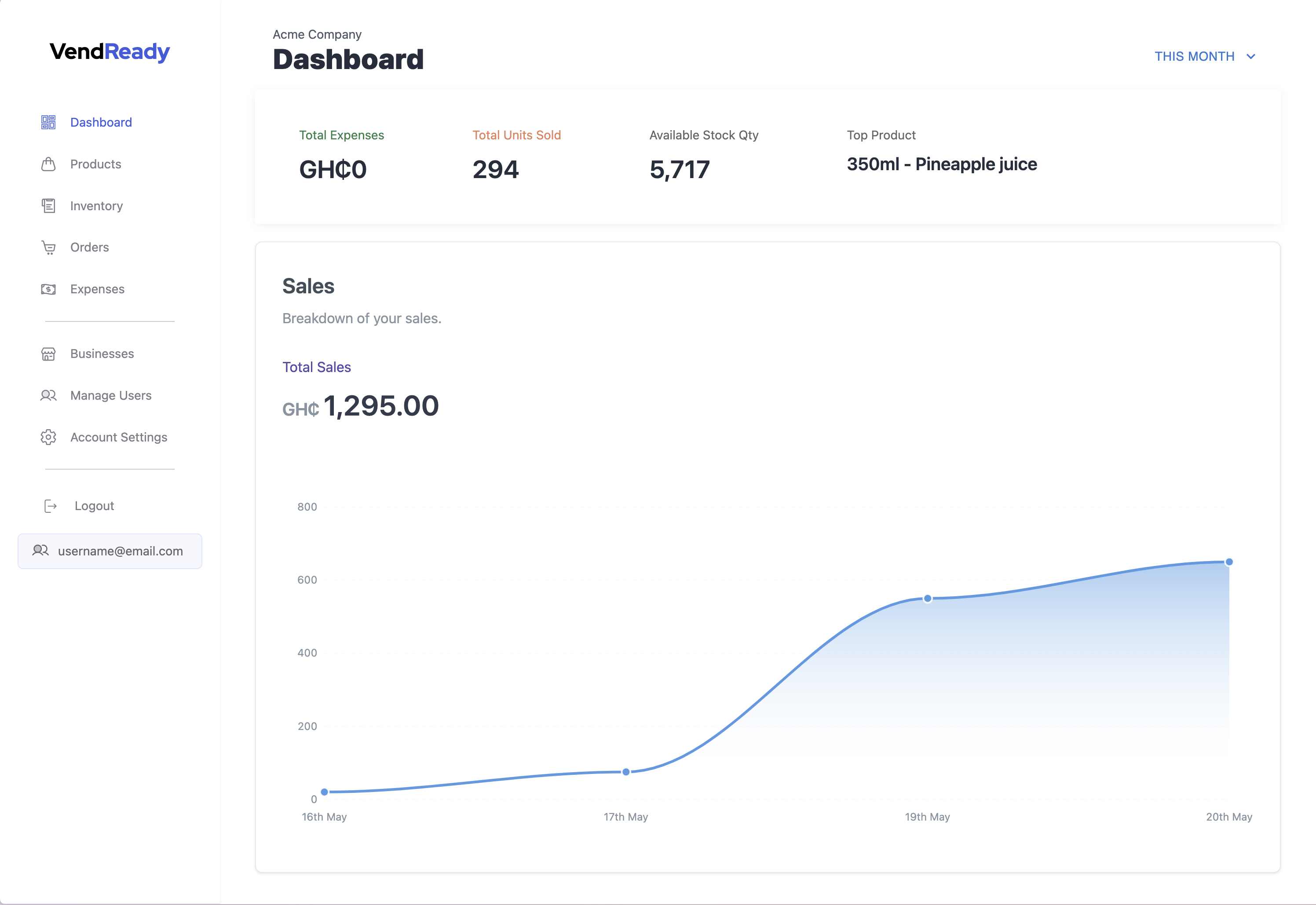Select the Total Sales label
The width and height of the screenshot is (1316, 905).
tap(316, 367)
